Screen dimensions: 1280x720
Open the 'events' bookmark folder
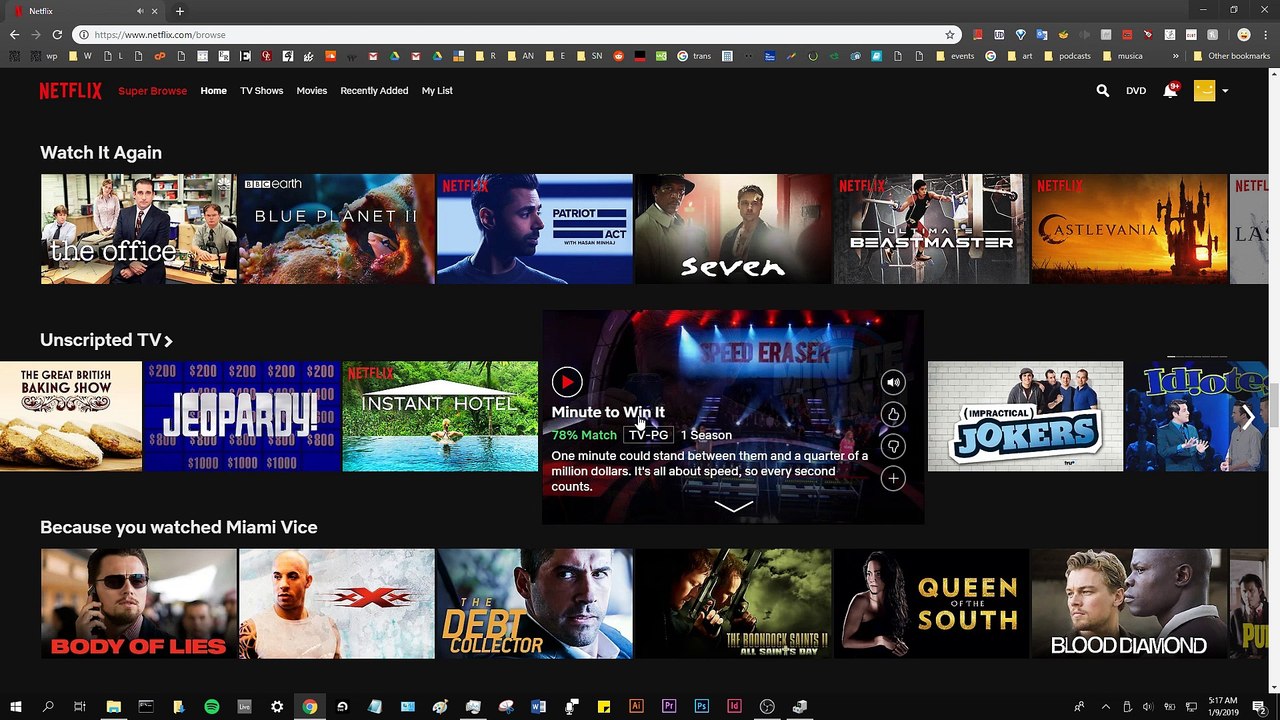[955, 56]
